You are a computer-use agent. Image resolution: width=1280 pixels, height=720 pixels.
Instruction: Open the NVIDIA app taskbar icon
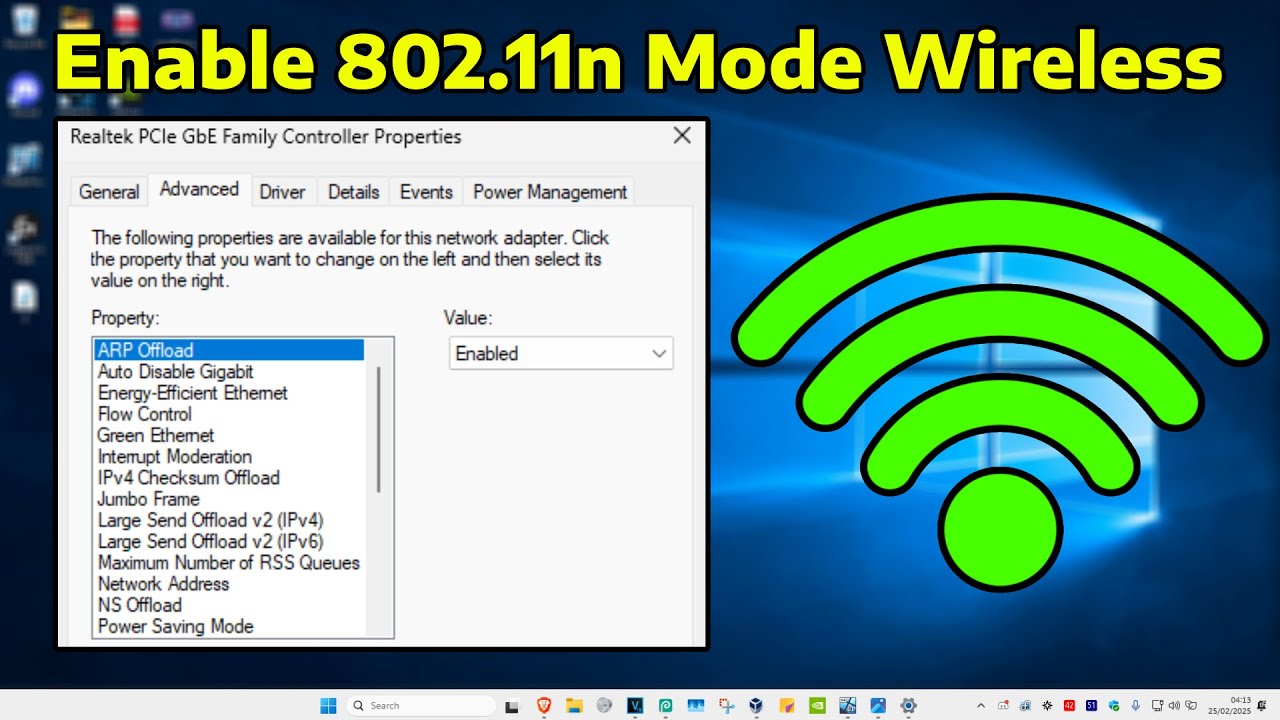pos(817,705)
